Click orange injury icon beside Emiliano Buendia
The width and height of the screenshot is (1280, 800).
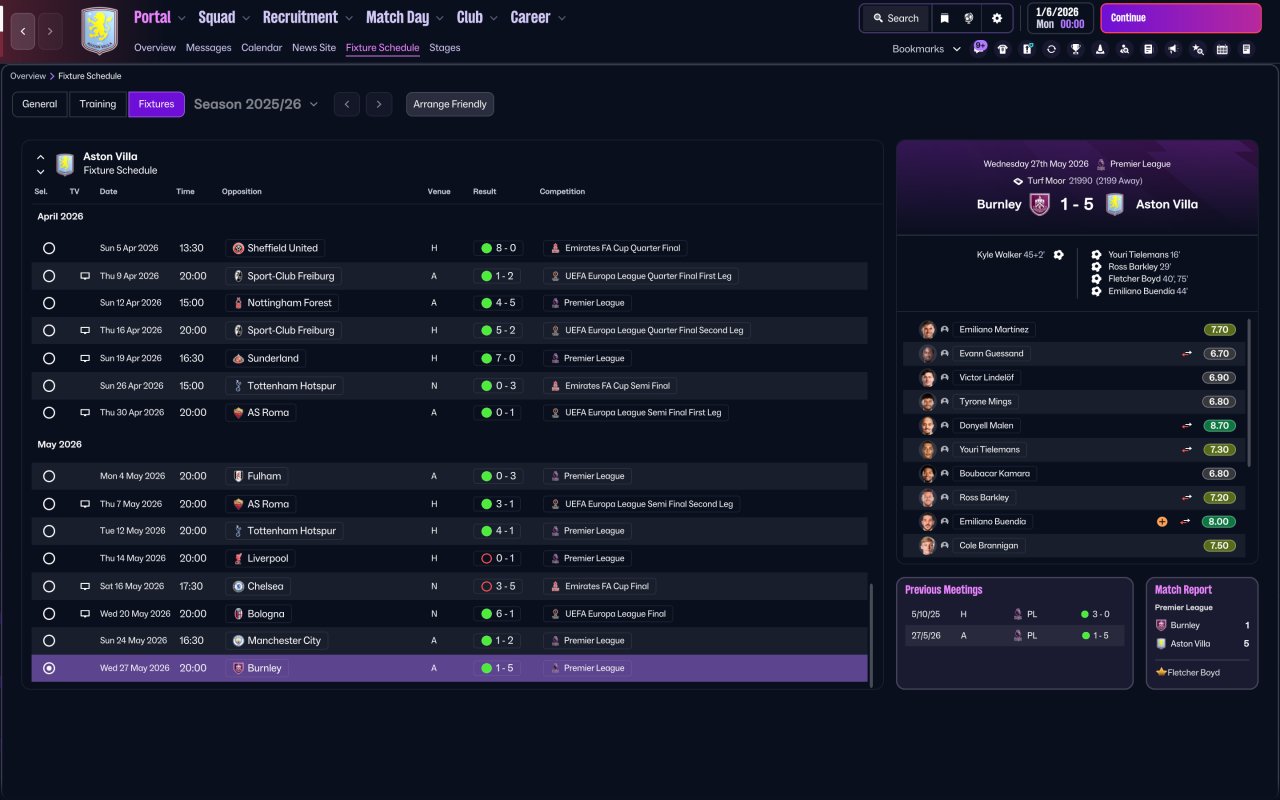(x=1162, y=522)
